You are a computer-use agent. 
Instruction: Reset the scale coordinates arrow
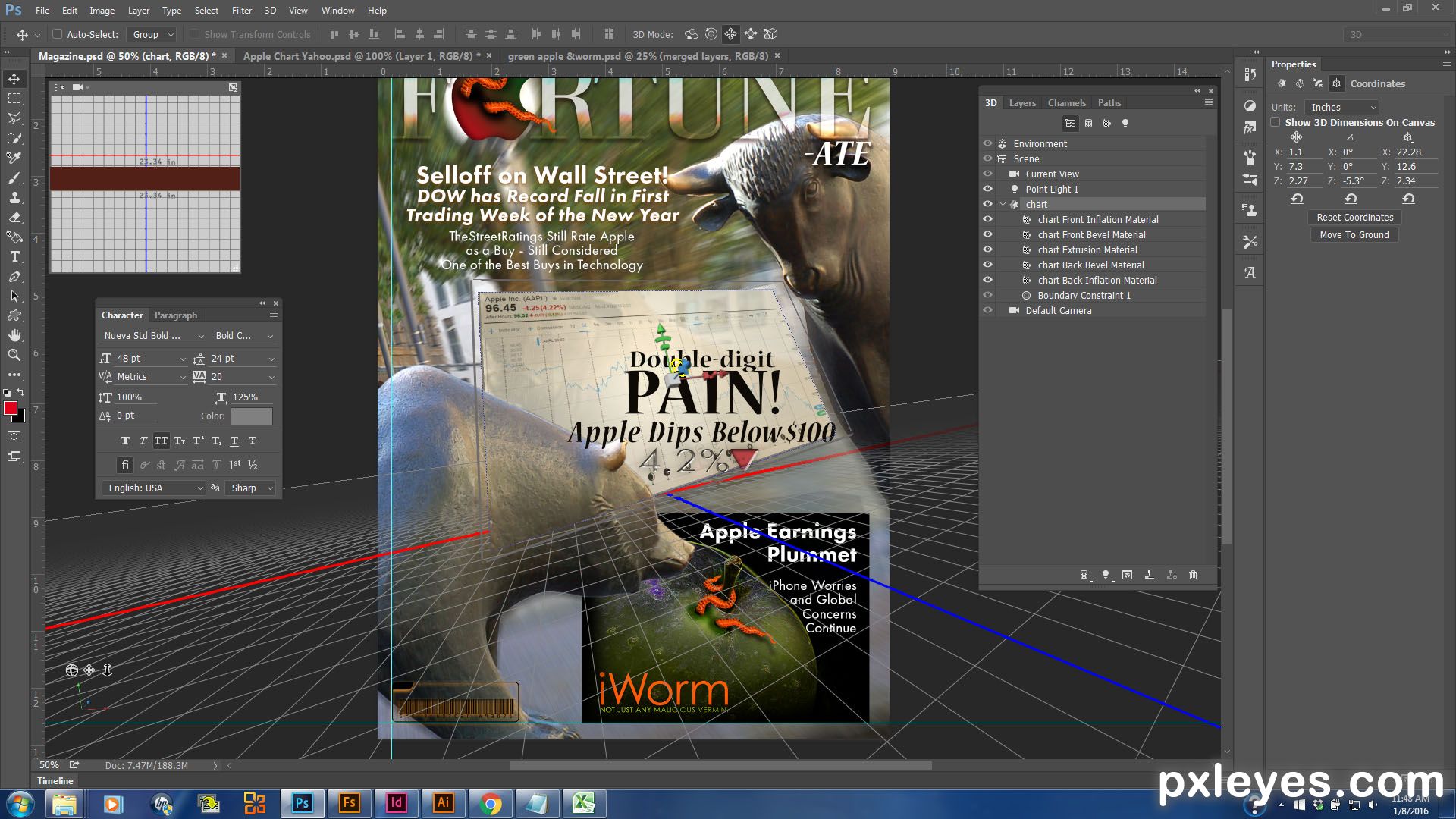point(1408,199)
